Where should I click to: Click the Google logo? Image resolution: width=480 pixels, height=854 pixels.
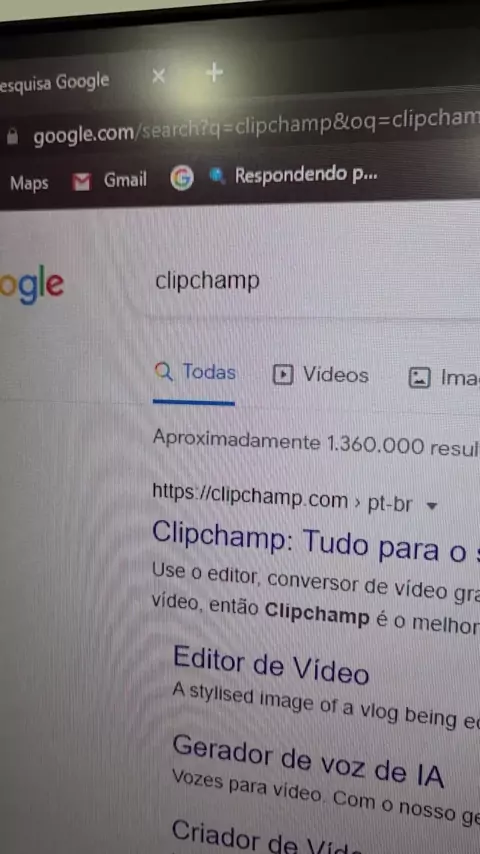pyautogui.click(x=32, y=286)
